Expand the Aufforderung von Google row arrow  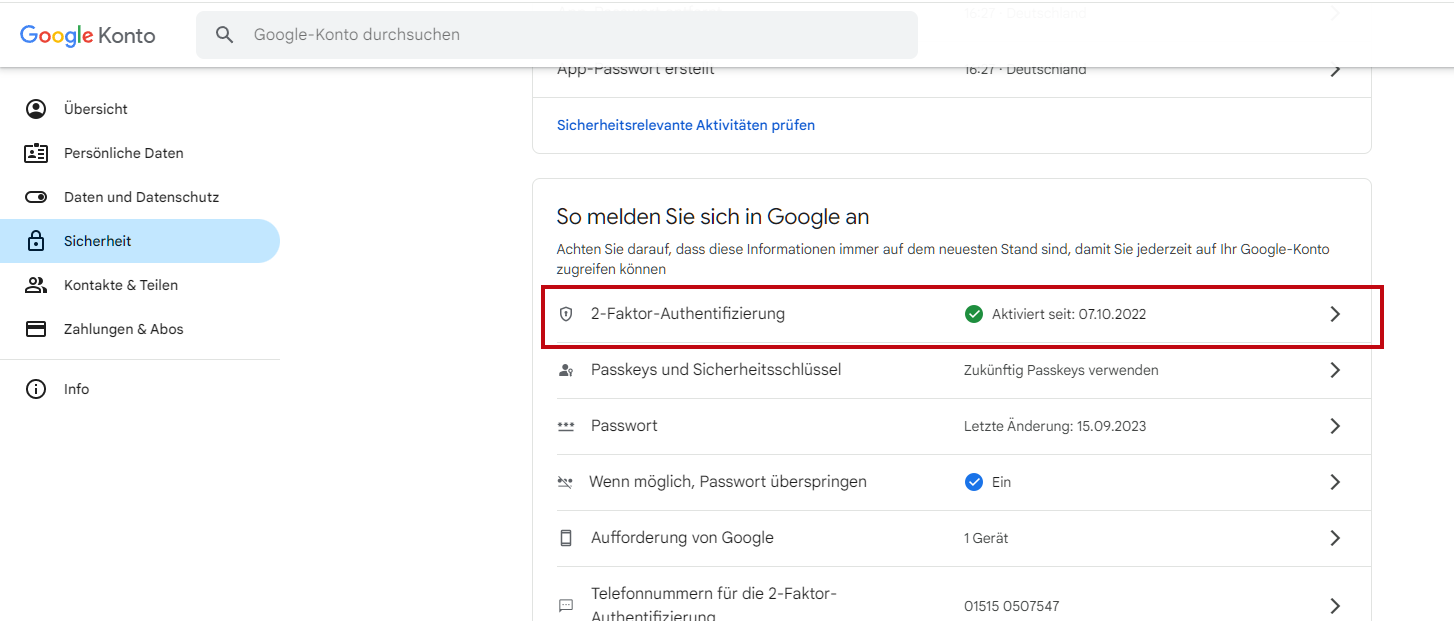tap(1335, 538)
